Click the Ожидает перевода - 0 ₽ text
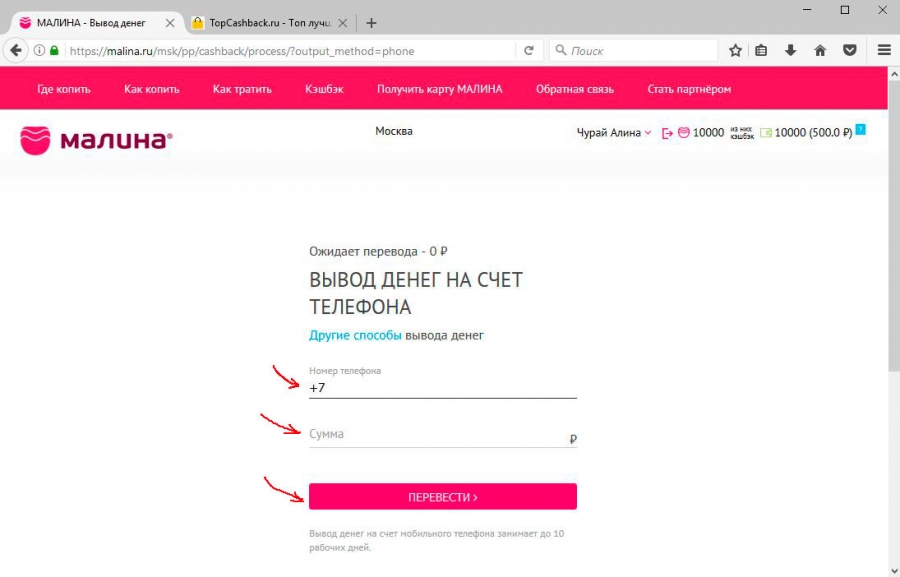 (378, 251)
